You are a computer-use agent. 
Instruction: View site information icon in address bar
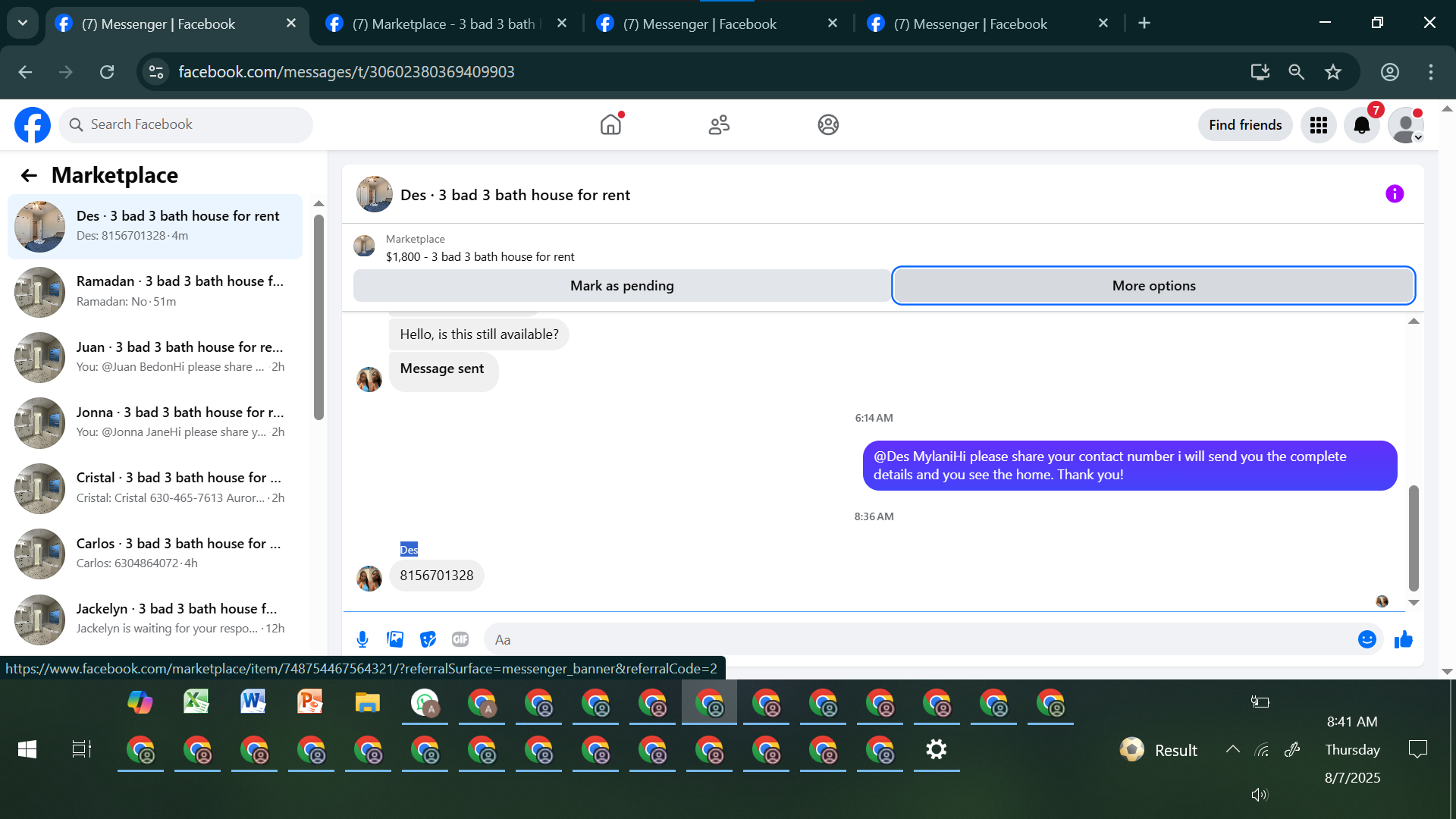[156, 72]
